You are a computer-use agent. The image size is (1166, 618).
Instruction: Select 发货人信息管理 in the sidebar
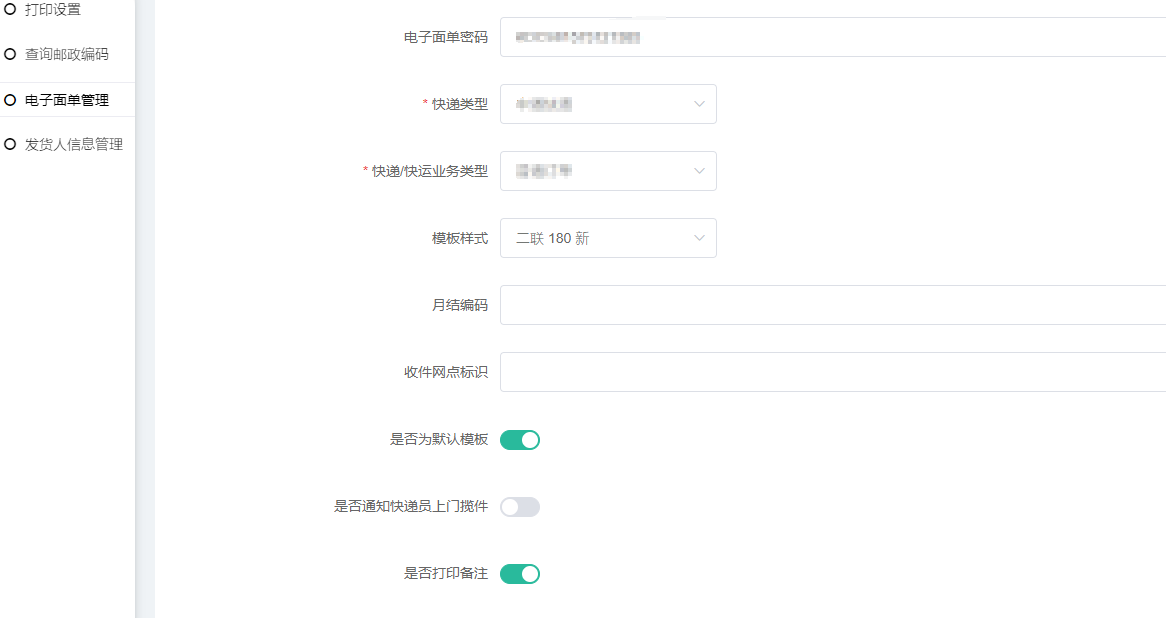coord(74,144)
